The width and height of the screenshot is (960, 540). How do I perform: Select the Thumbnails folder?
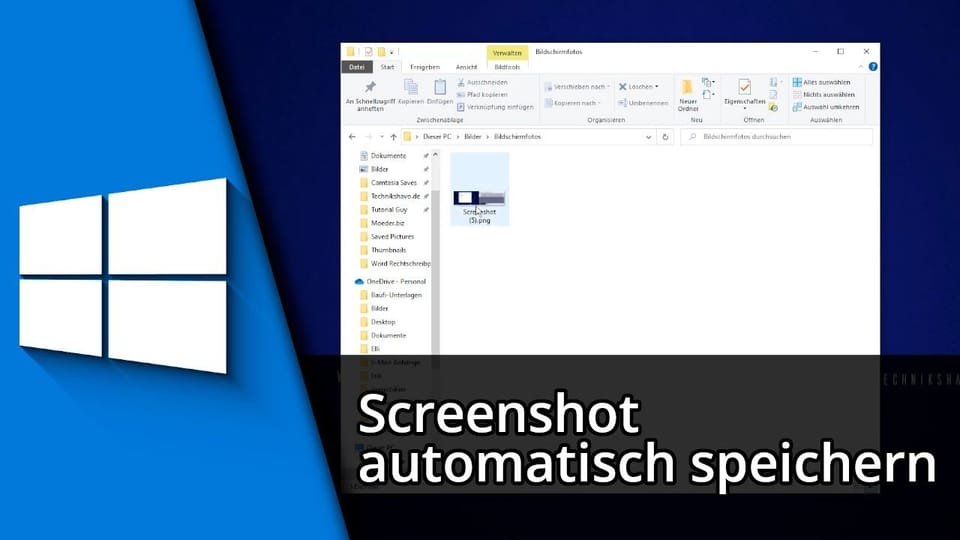388,250
